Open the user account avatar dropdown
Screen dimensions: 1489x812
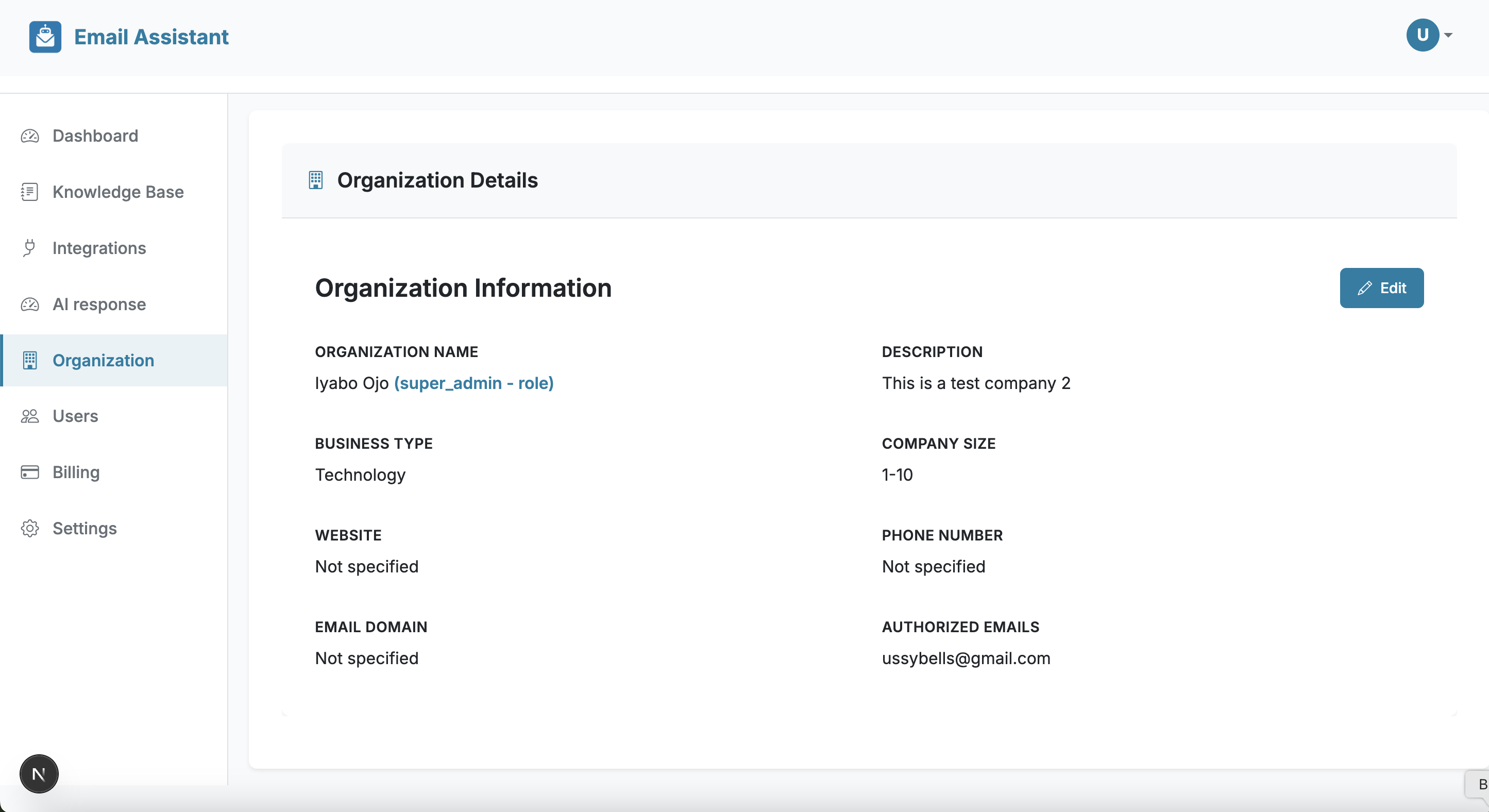(x=1423, y=35)
